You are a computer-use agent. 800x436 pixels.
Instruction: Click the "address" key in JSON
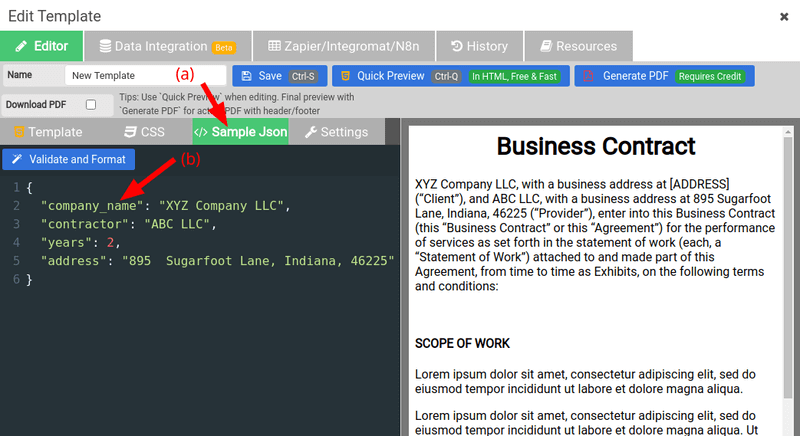(x=73, y=261)
